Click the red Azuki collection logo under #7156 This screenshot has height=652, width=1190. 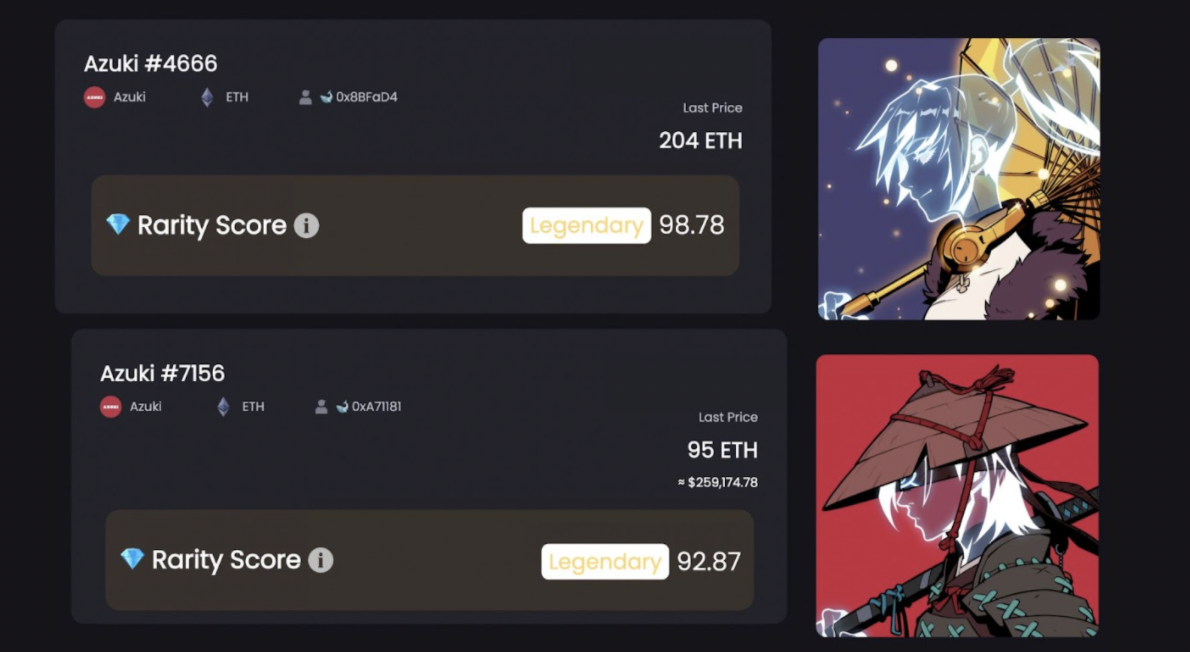click(x=111, y=407)
